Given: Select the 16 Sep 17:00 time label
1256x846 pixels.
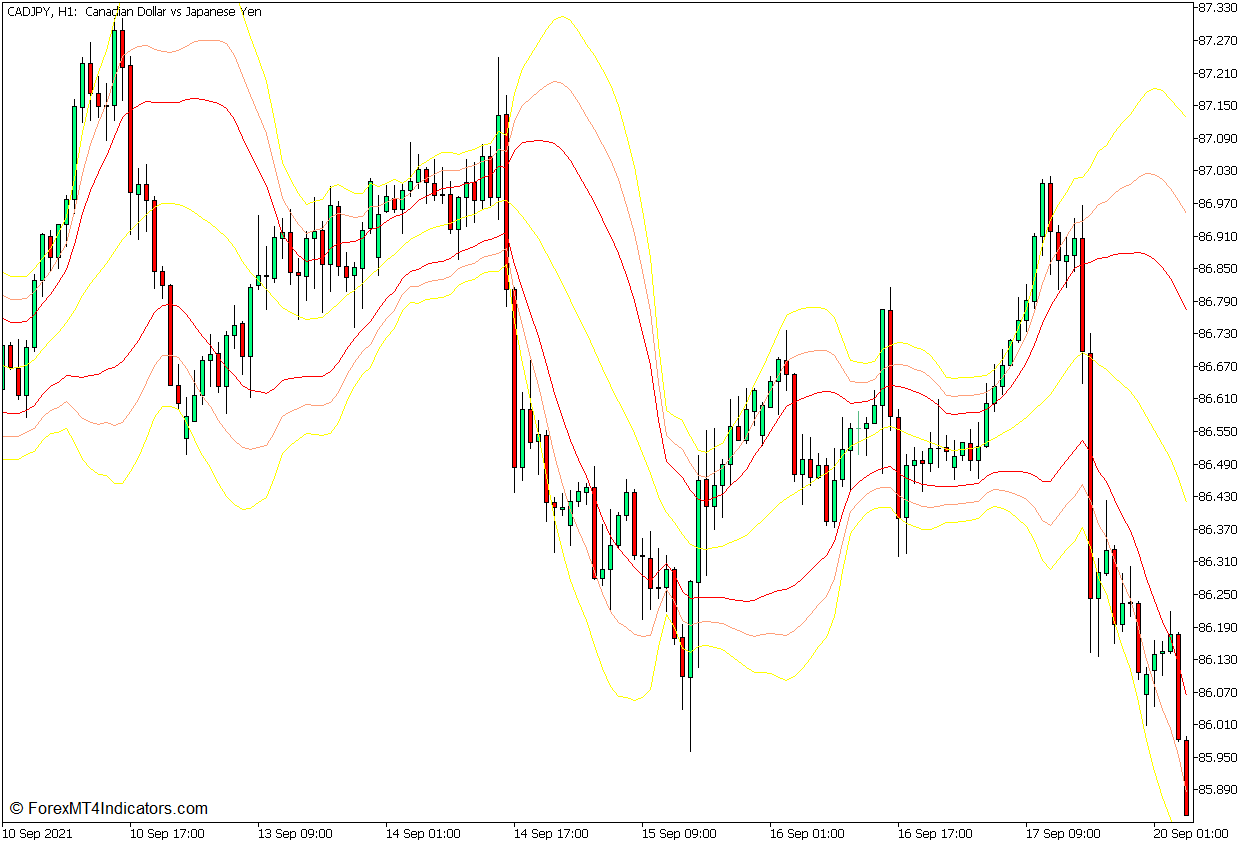Looking at the screenshot, I should click(x=935, y=833).
